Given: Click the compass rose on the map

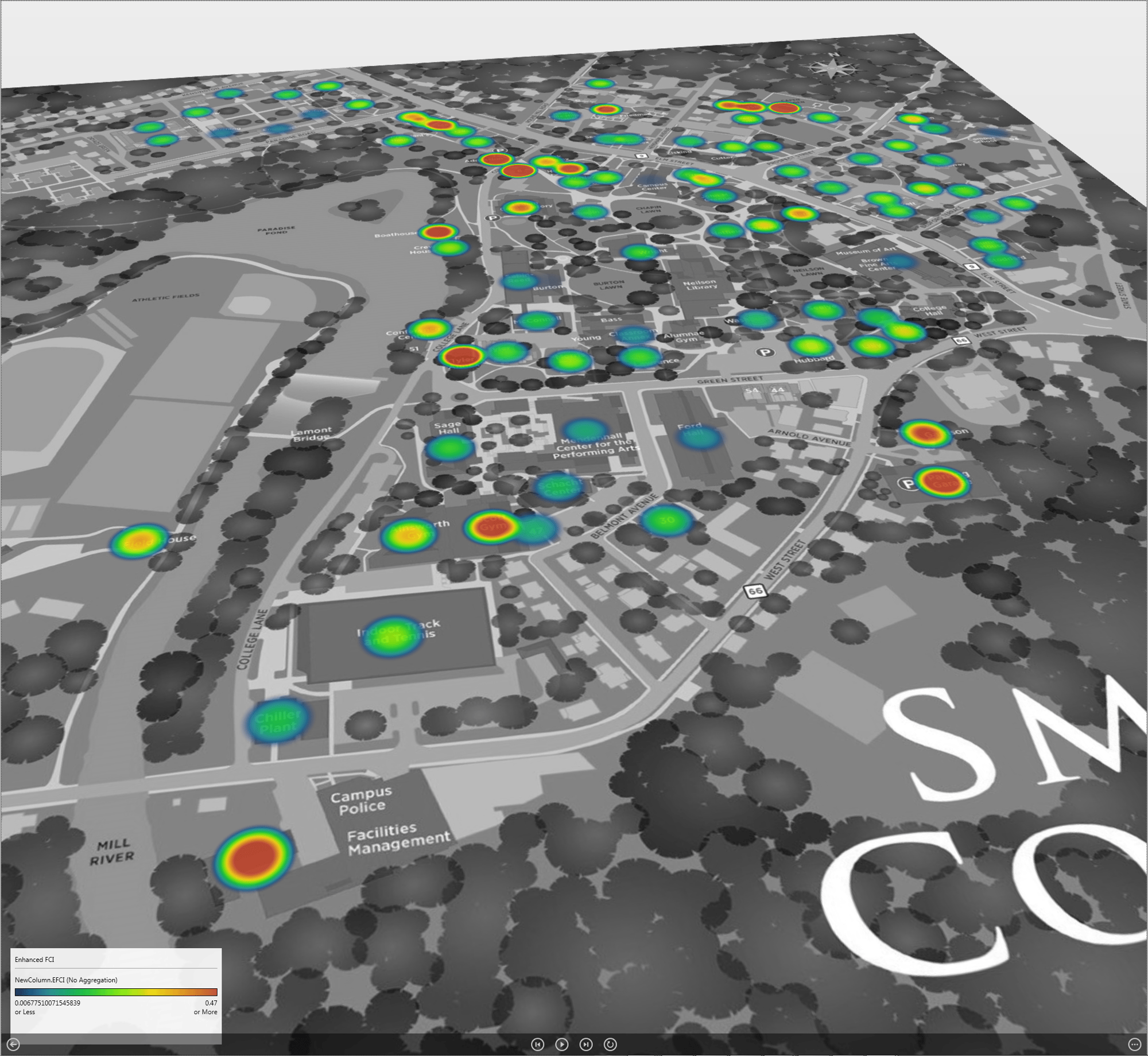Looking at the screenshot, I should 832,67.
